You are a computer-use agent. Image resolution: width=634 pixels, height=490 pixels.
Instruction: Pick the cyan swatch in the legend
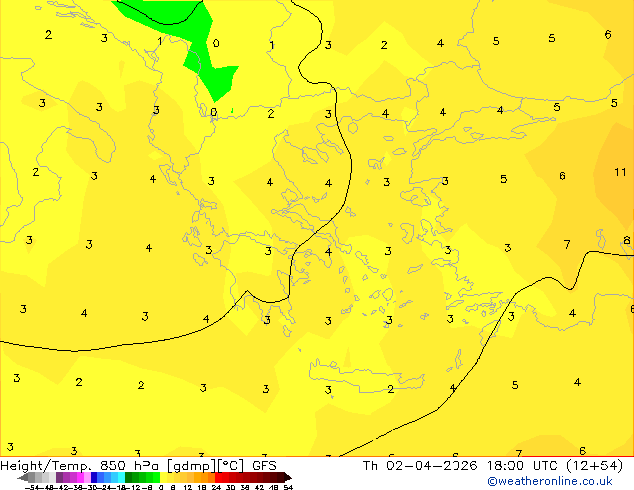point(121,477)
